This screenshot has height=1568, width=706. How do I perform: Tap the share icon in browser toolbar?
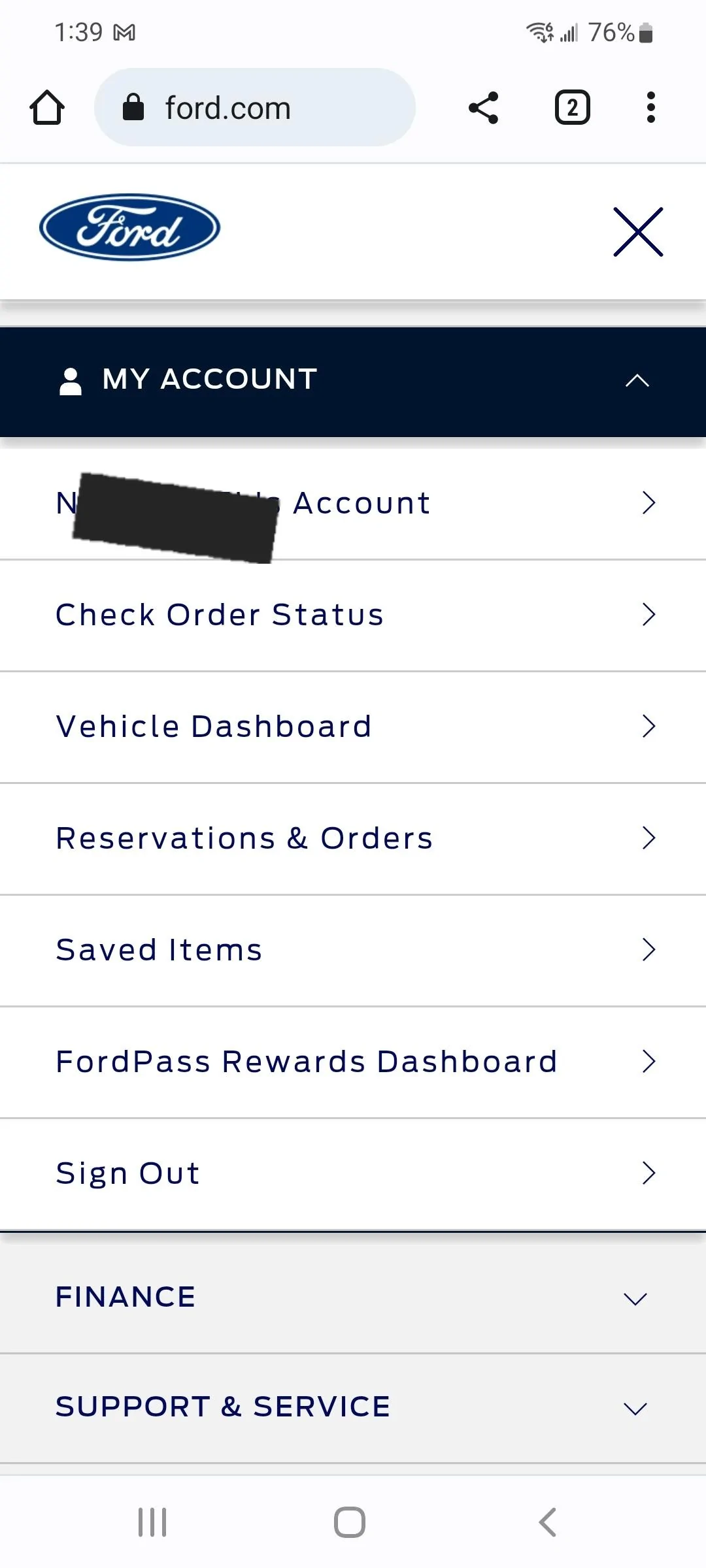click(484, 108)
